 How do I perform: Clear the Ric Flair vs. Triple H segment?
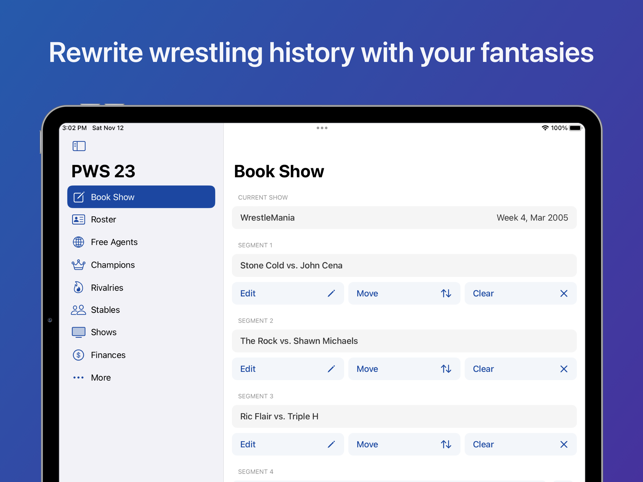click(x=521, y=444)
